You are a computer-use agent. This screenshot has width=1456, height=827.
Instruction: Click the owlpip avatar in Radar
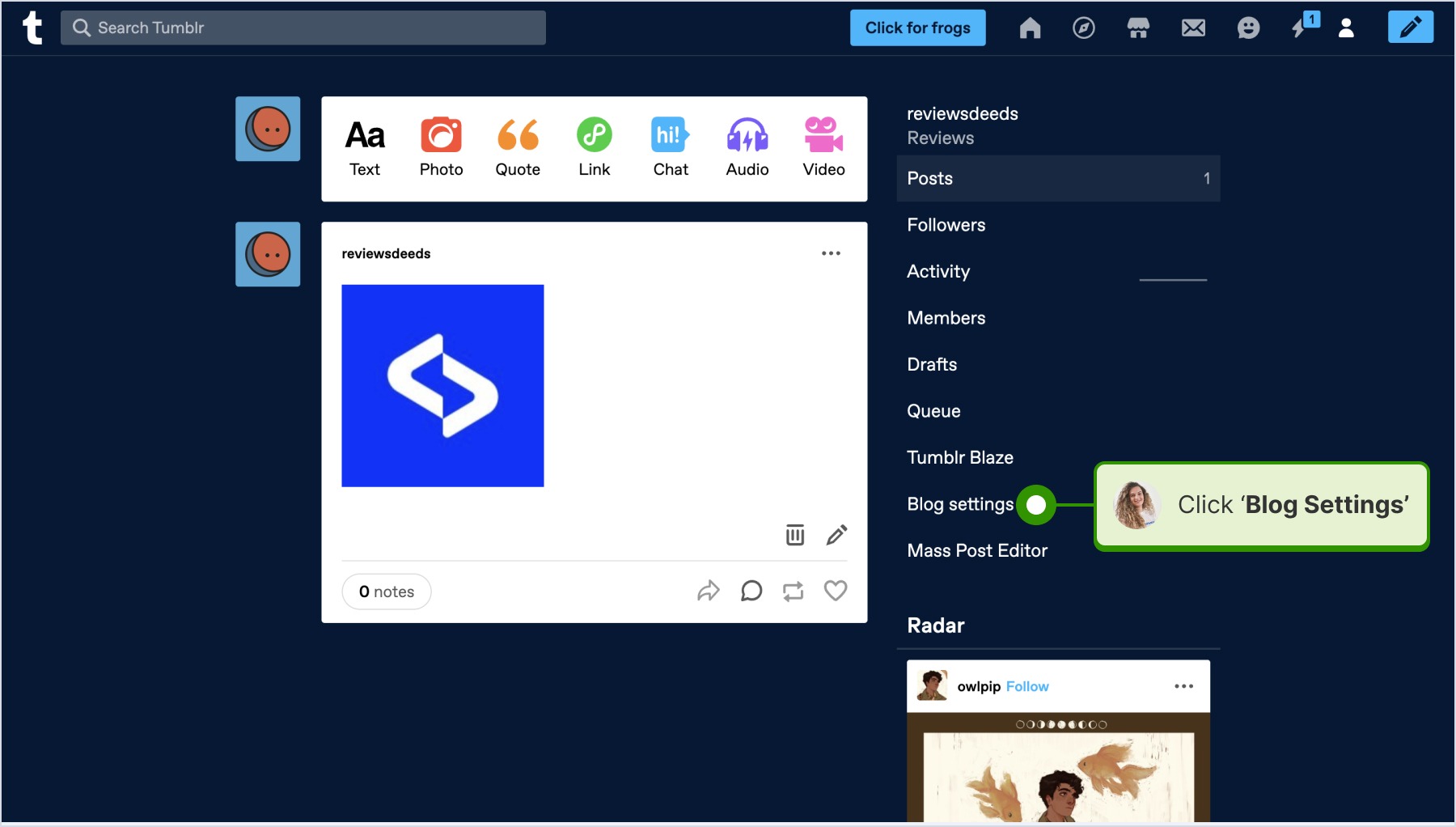933,685
